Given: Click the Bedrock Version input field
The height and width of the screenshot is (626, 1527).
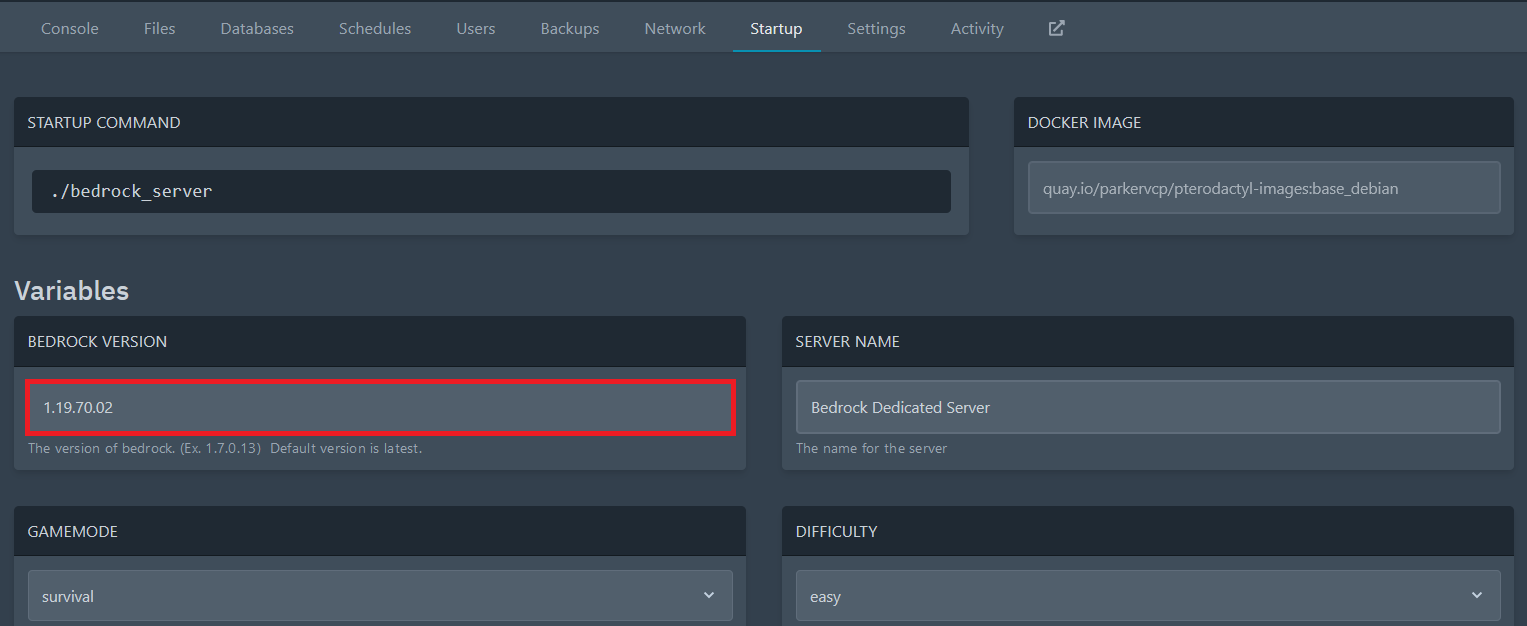Looking at the screenshot, I should [x=380, y=407].
